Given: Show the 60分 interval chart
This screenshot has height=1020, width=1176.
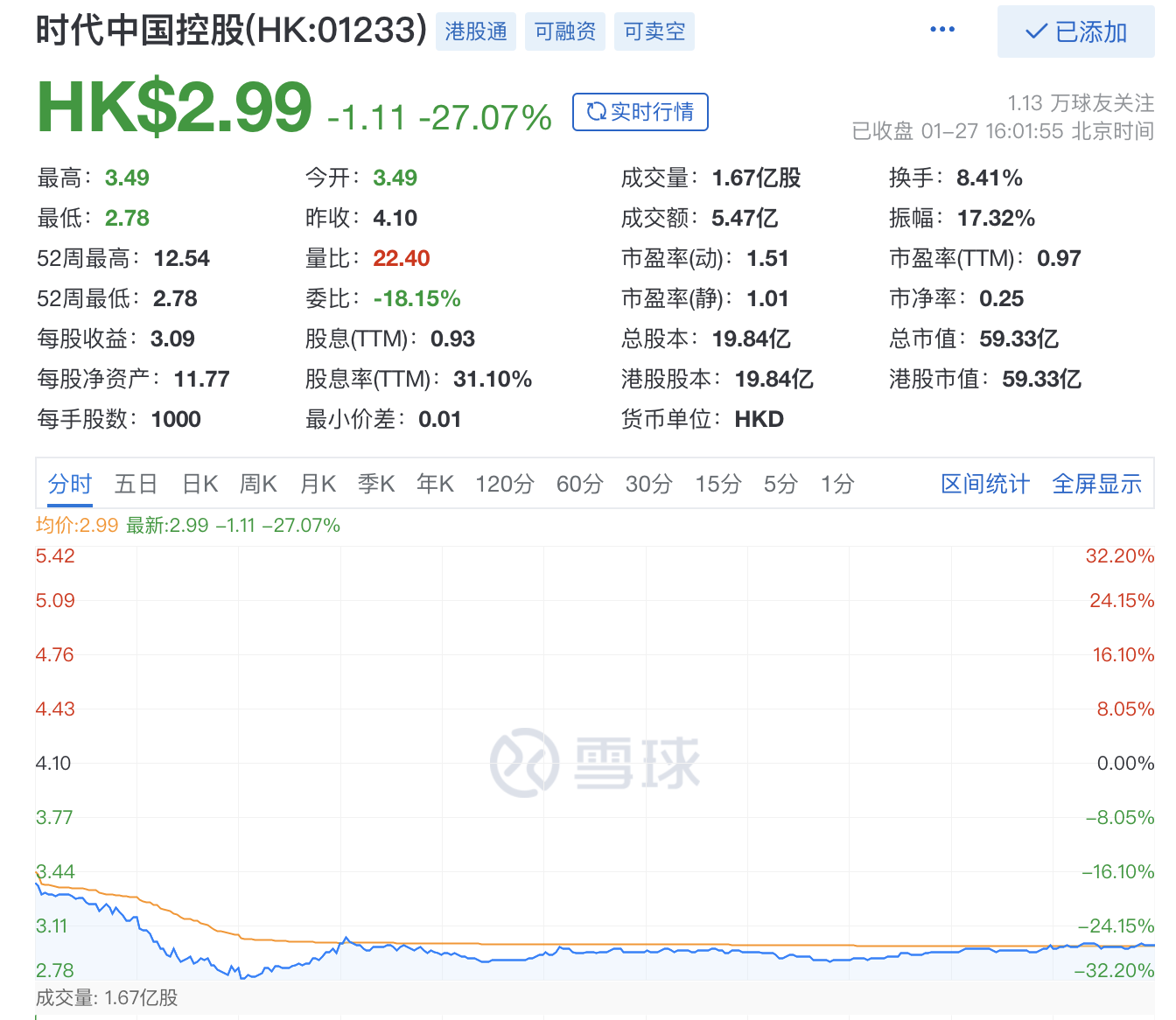Looking at the screenshot, I should pyautogui.click(x=580, y=484).
